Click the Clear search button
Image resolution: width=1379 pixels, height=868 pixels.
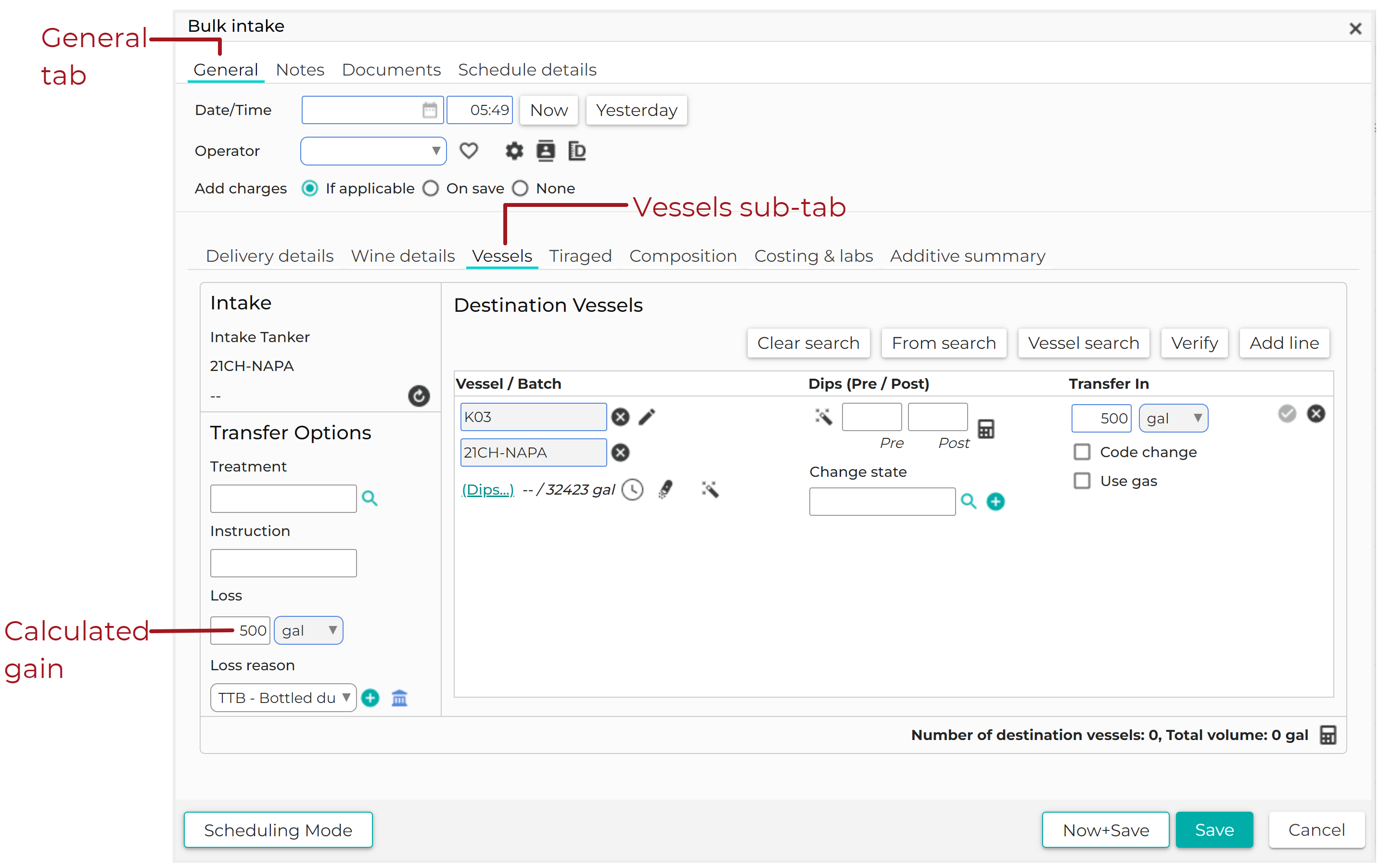[809, 343]
